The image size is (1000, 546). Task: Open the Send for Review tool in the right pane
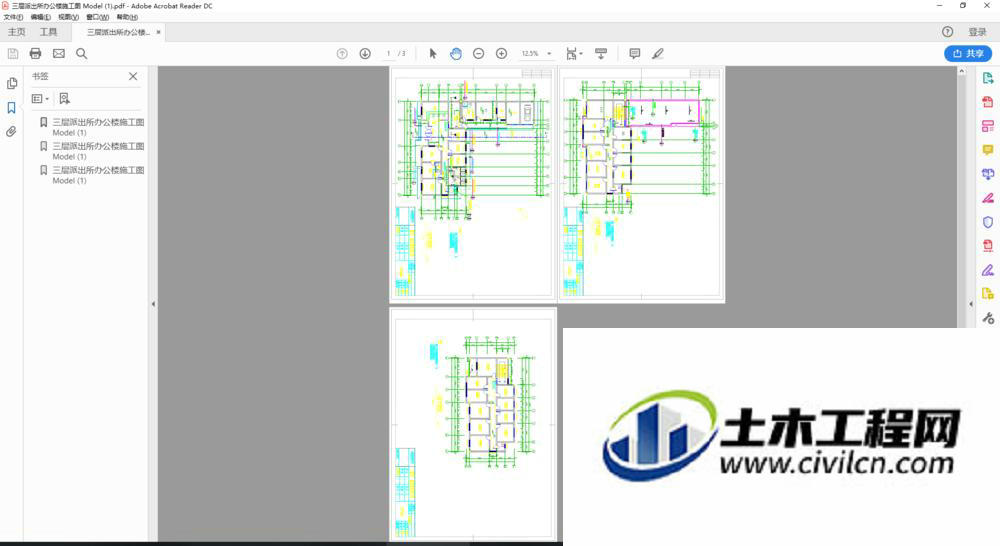click(988, 174)
